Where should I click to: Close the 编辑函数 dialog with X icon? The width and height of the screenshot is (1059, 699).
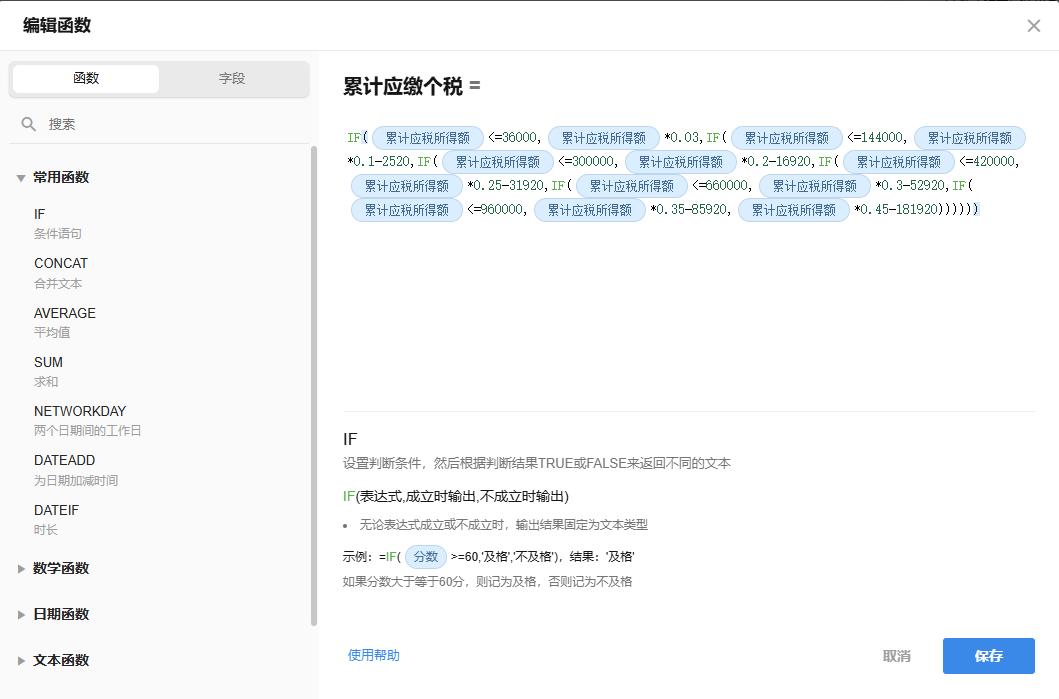tap(1034, 26)
